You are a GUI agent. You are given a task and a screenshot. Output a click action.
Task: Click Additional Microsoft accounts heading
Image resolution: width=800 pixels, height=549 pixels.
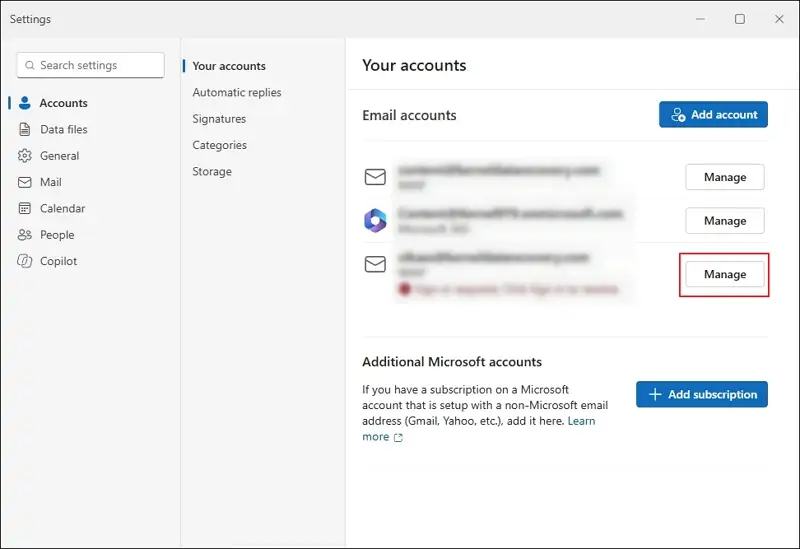click(452, 362)
